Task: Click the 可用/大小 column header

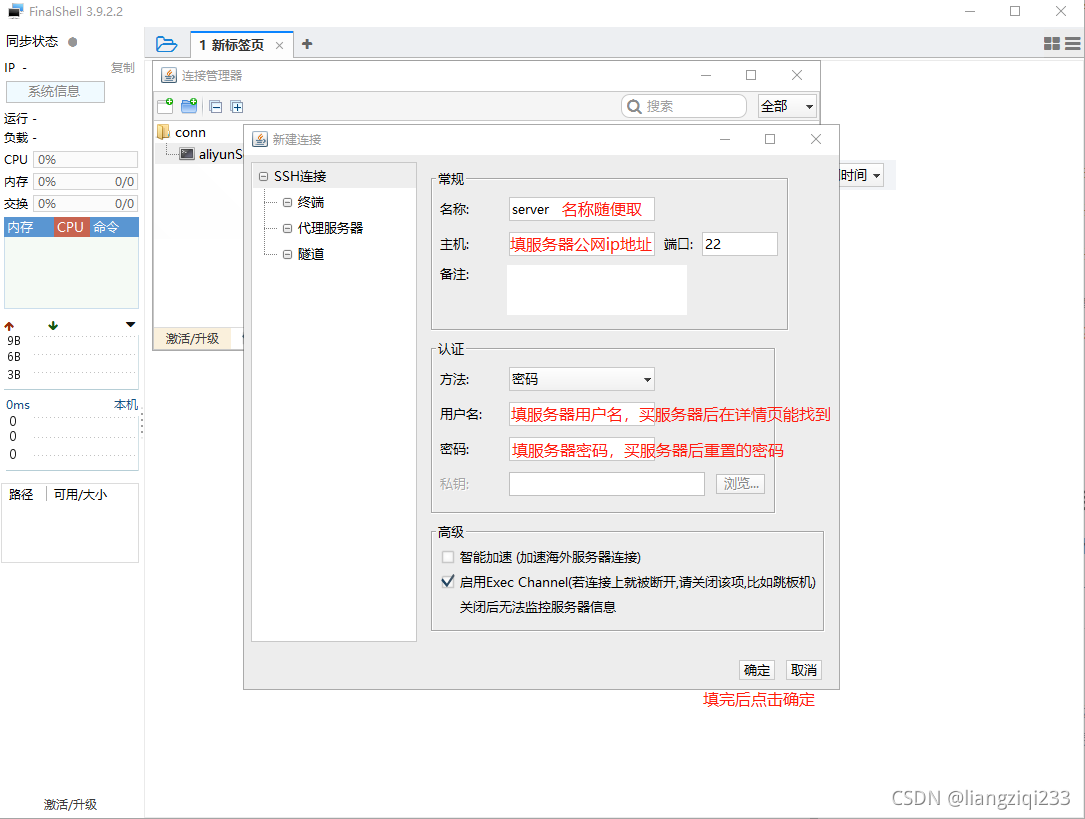Action: click(x=80, y=494)
